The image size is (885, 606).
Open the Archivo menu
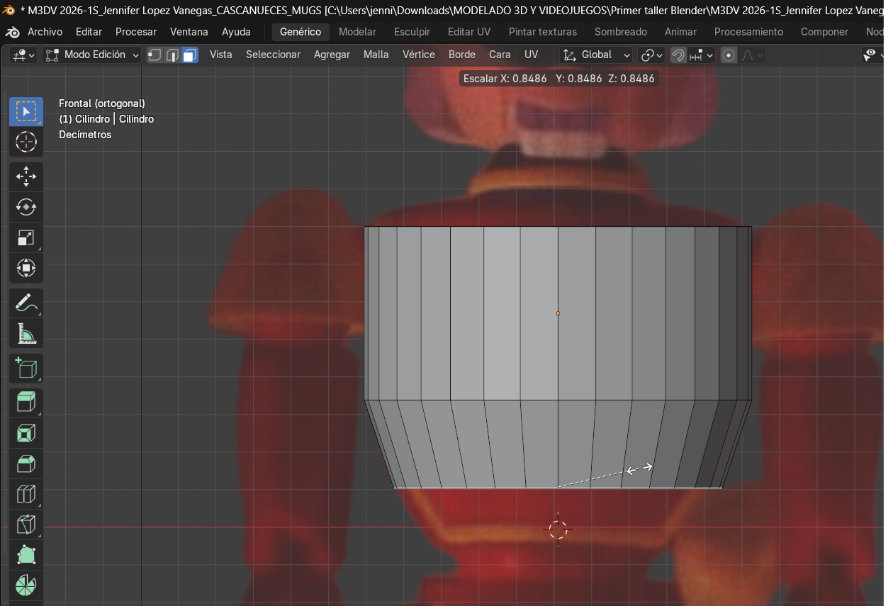click(44, 32)
